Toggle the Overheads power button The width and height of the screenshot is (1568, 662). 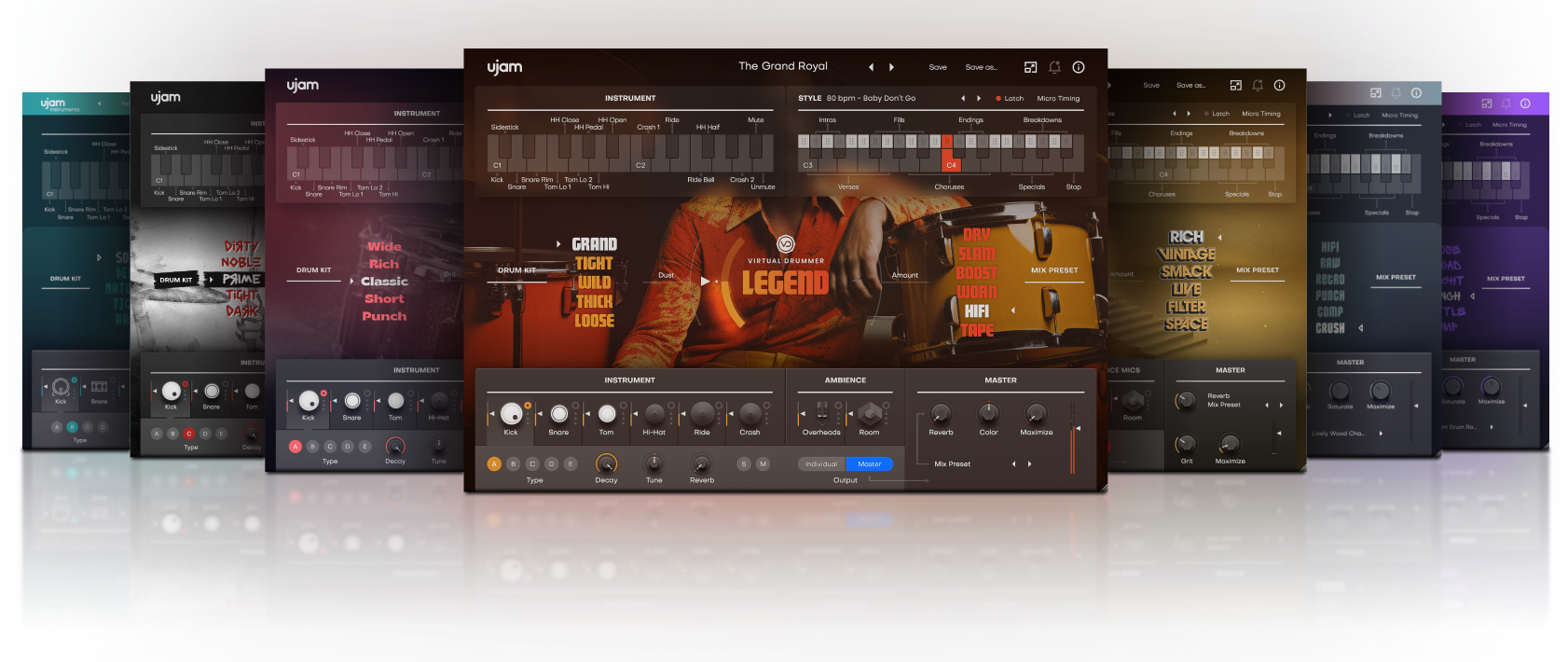(838, 406)
